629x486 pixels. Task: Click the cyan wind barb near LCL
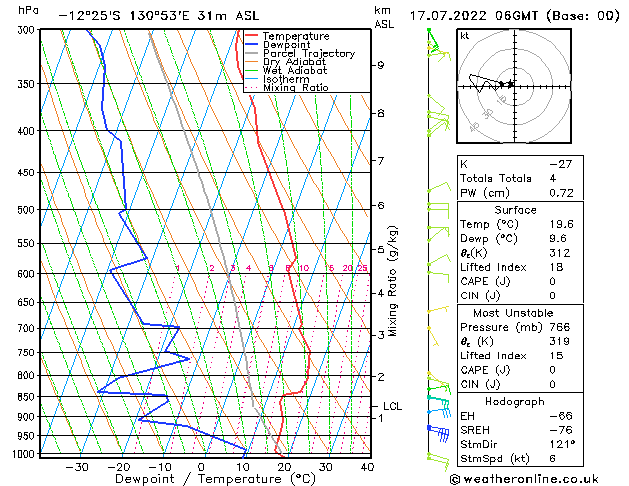437,406
